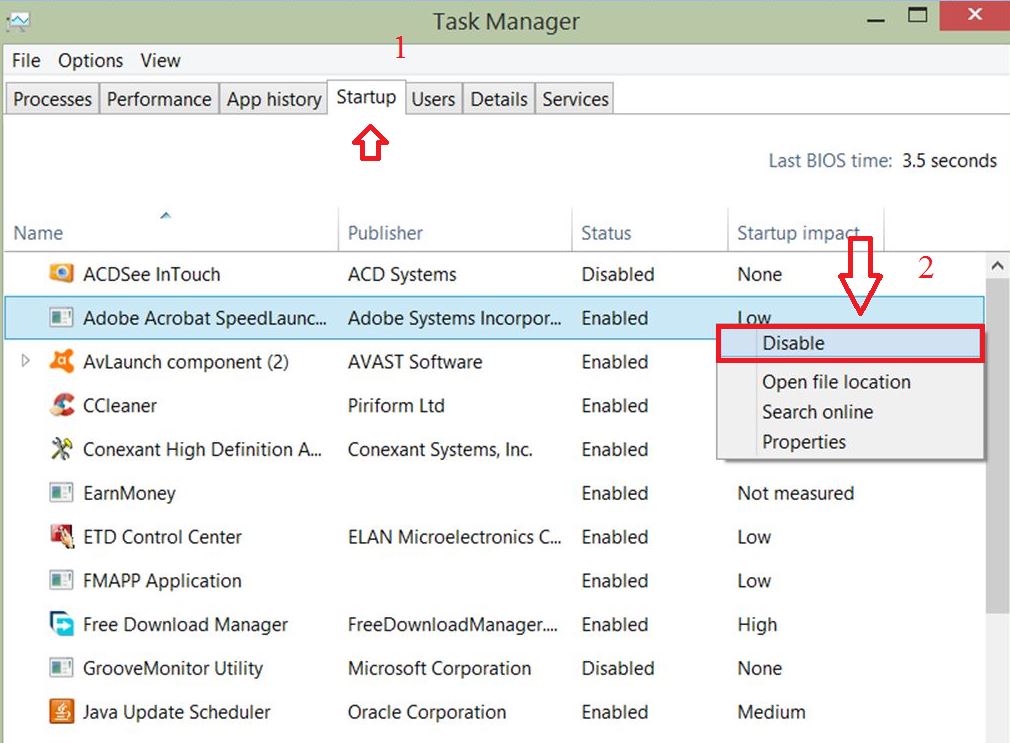This screenshot has height=743, width=1010.
Task: Switch to the Performance tab
Action: tap(159, 99)
